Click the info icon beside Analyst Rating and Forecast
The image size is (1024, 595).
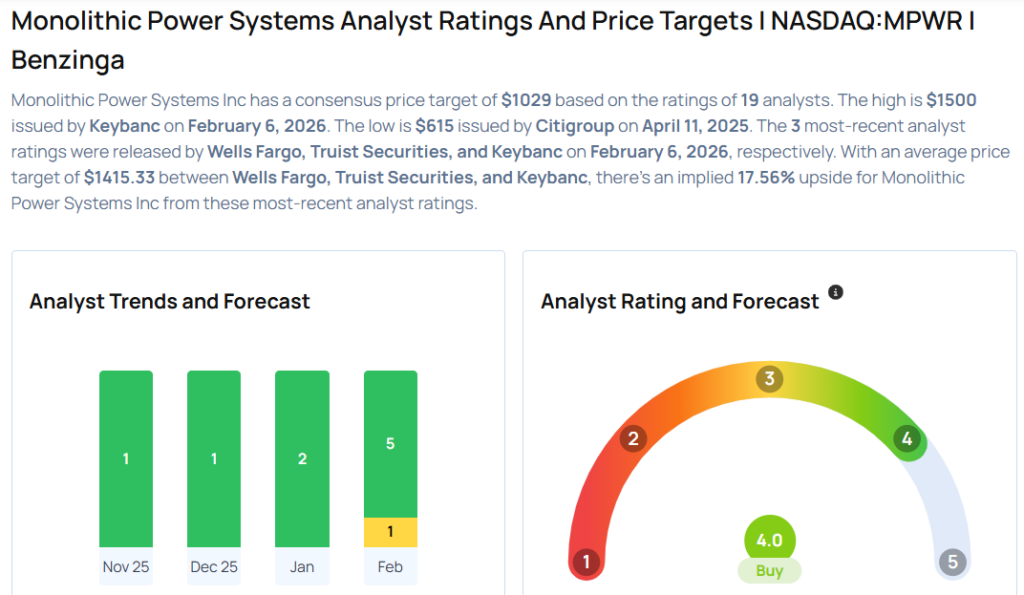(836, 292)
